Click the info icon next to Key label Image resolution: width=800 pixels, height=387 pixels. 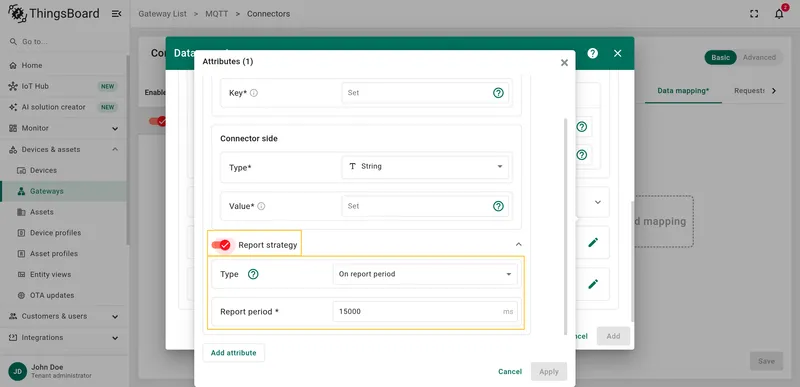pyautogui.click(x=254, y=93)
